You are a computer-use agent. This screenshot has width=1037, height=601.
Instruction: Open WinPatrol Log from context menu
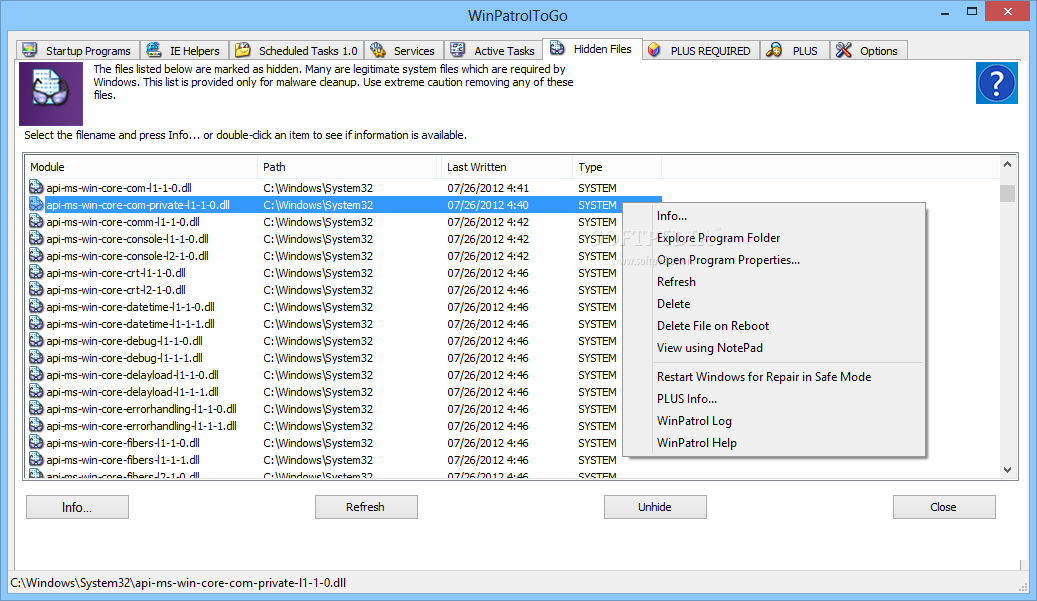coord(774,421)
